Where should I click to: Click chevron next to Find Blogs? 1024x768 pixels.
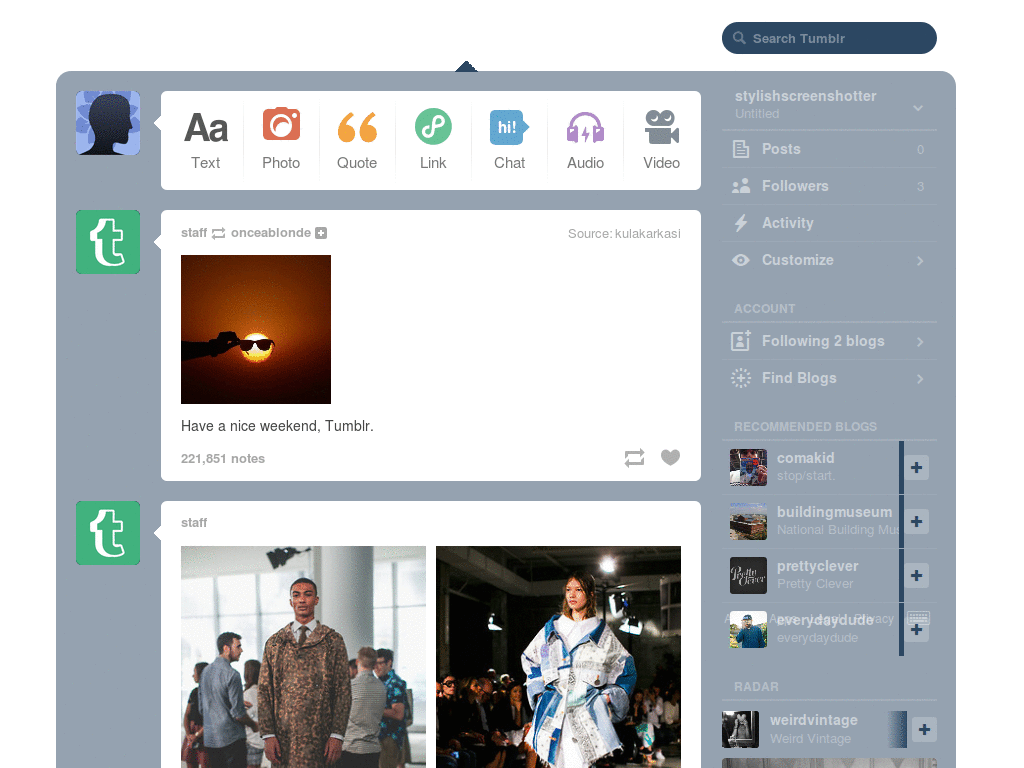pos(920,379)
